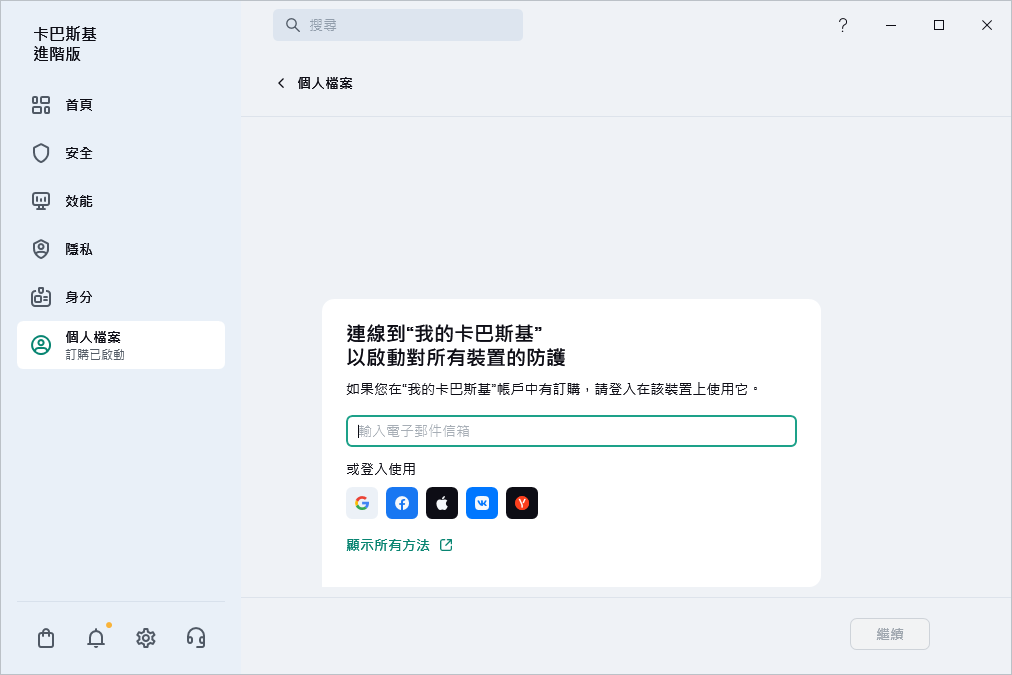Sign in using the Facebook icon
Image resolution: width=1012 pixels, height=675 pixels.
401,503
